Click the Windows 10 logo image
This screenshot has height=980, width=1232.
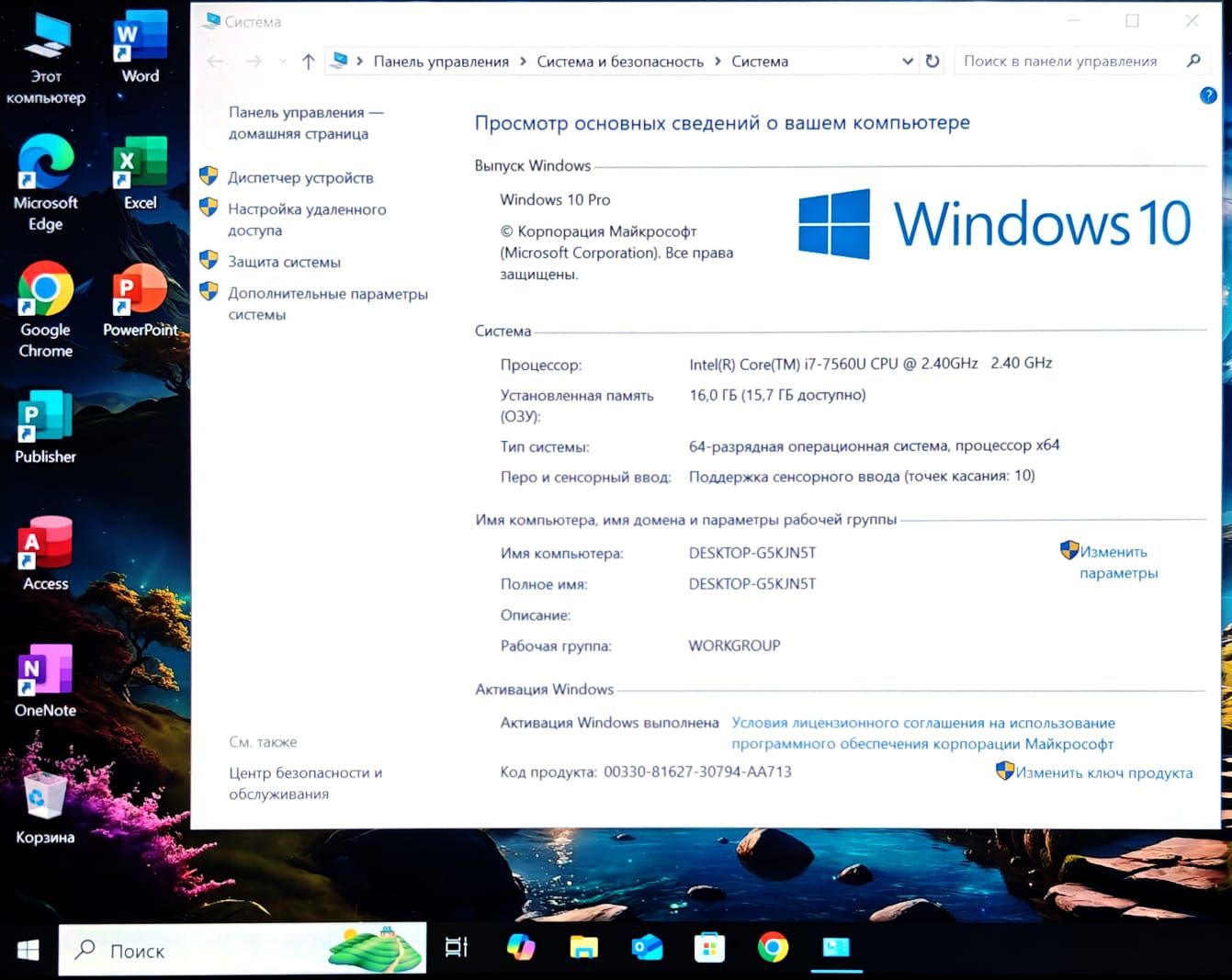click(995, 223)
